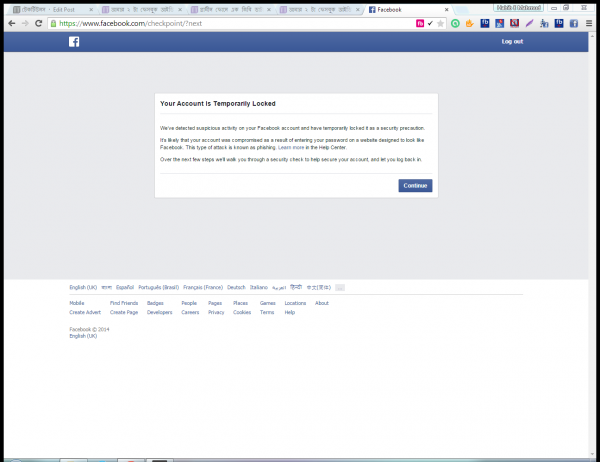Click the light-blue Facebook 'f' extension icon

574,23
